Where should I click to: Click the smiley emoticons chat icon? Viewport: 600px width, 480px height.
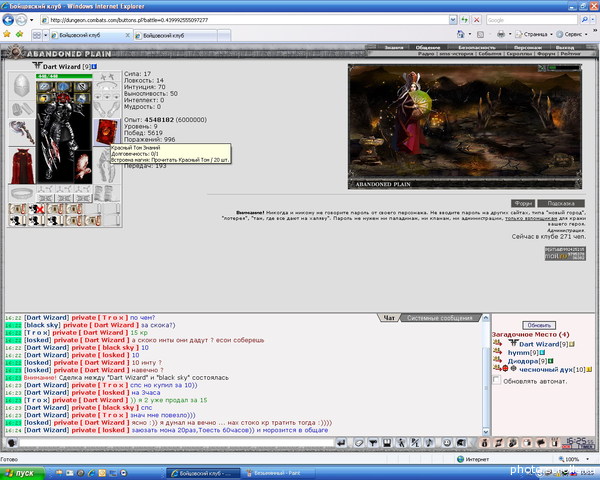[x=447, y=443]
